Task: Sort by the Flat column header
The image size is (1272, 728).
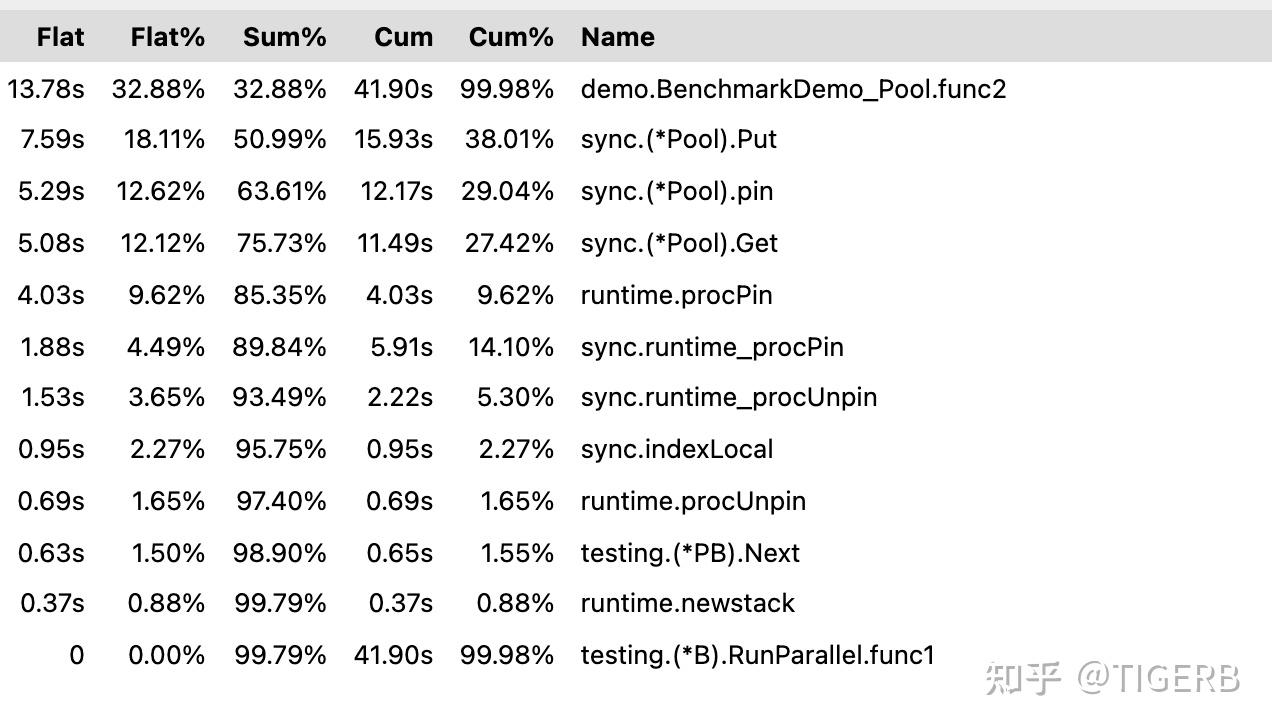Action: (x=60, y=37)
